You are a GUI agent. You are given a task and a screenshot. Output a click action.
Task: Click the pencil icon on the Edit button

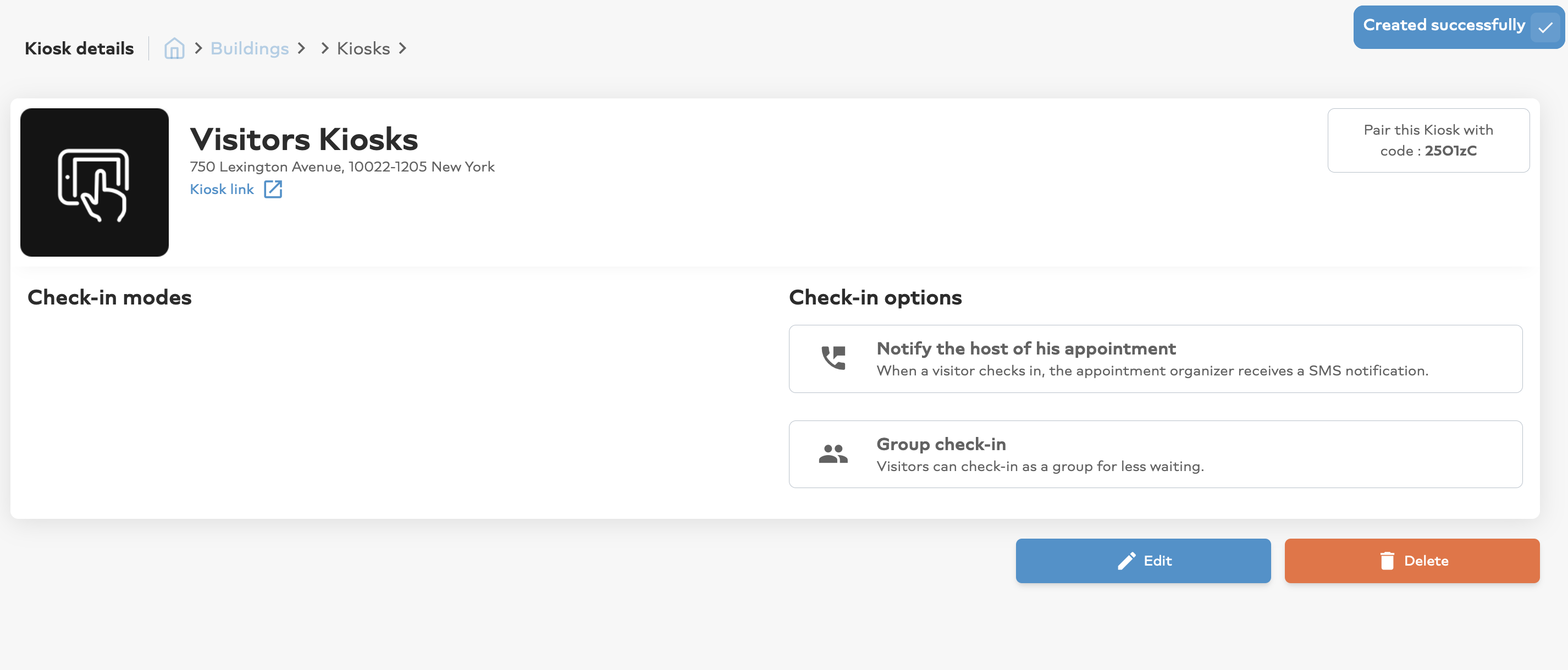[x=1127, y=561]
